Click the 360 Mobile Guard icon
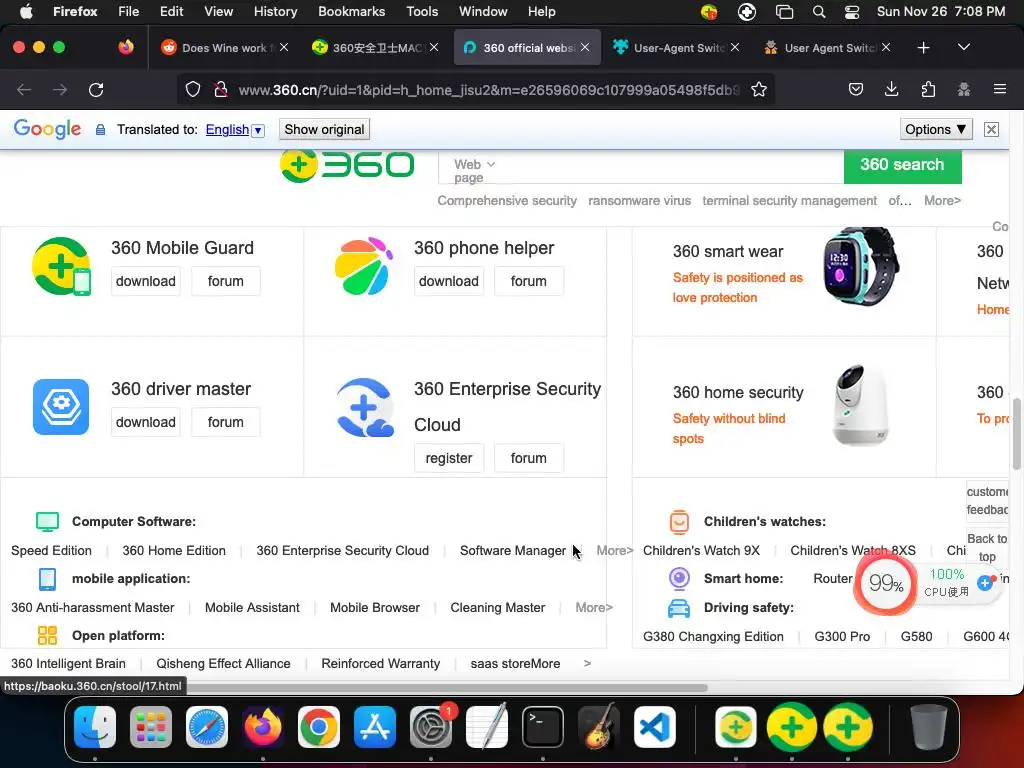This screenshot has width=1024, height=768. click(x=61, y=266)
